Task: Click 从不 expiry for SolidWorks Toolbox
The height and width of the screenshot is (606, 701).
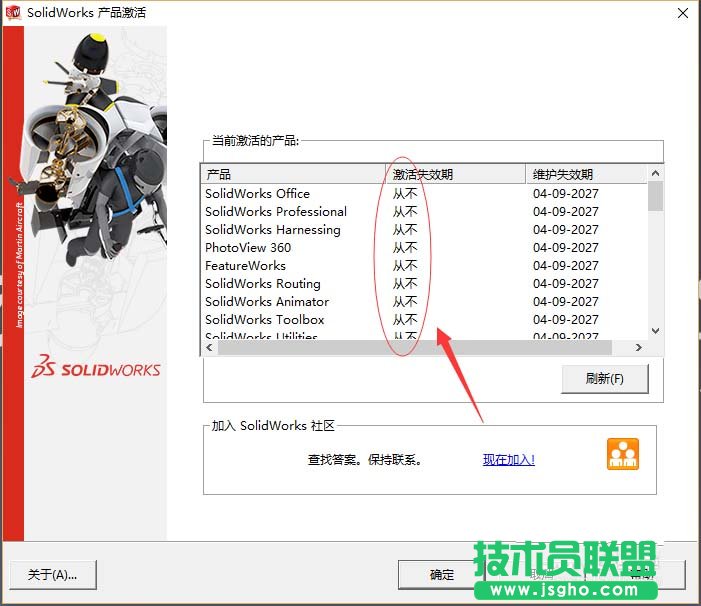Action: tap(405, 320)
